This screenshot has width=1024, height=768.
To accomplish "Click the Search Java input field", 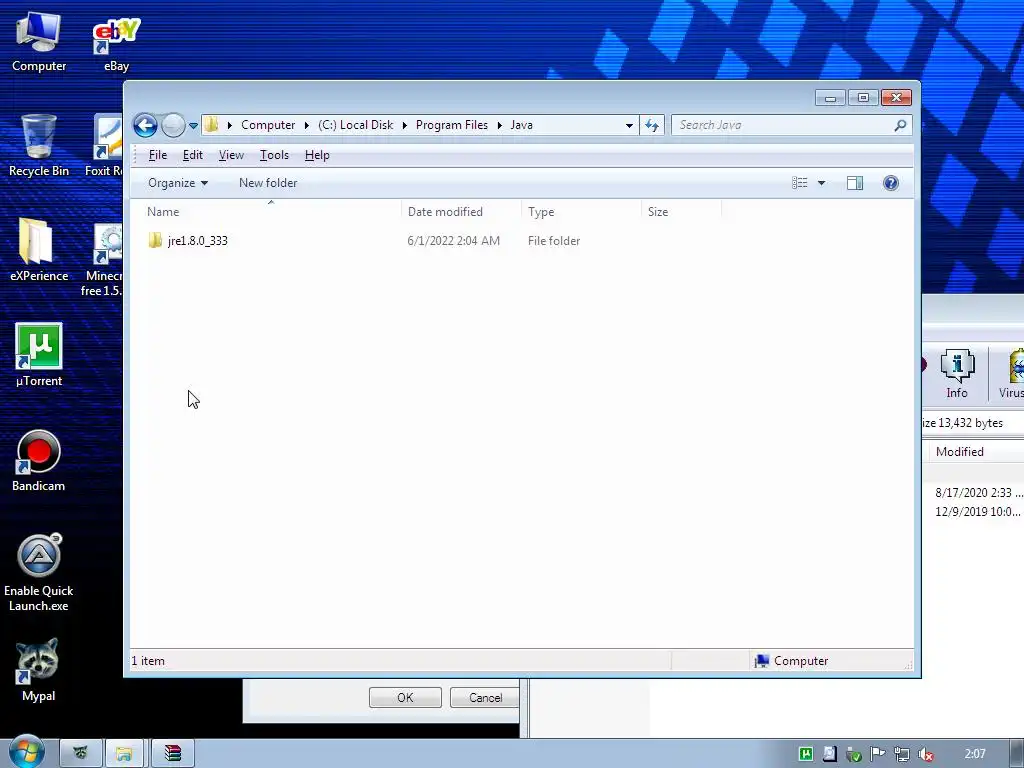I will (782, 125).
